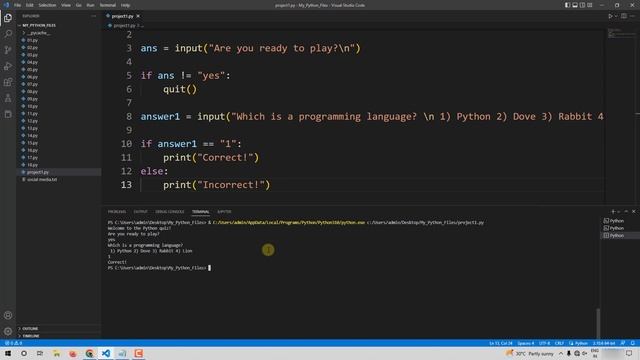The image size is (640, 360).
Task: Switch to the Debug Console tab
Action: pyautogui.click(x=170, y=212)
